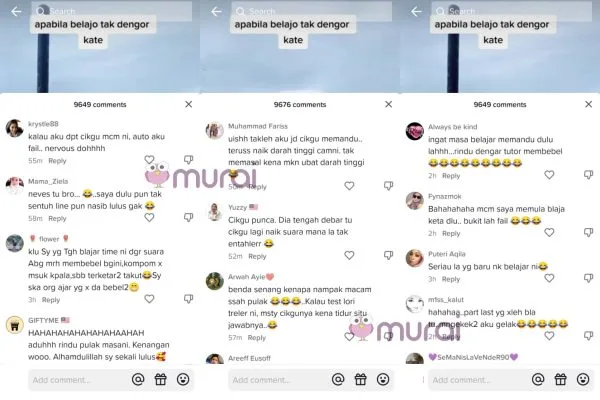The height and width of the screenshot is (400, 600).
Task: Dislike Fynazmok's comment
Action: 589,232
